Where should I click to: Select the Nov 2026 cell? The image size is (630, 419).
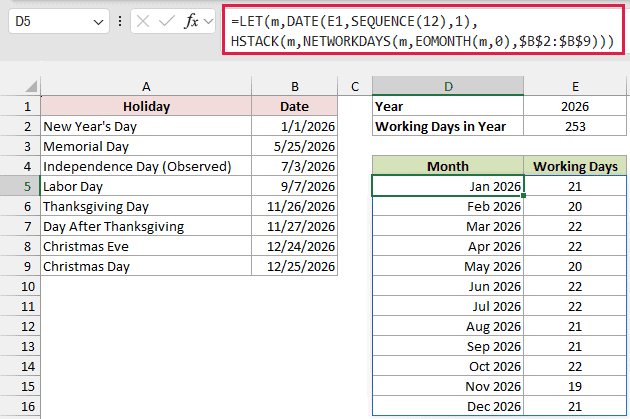[x=448, y=386]
